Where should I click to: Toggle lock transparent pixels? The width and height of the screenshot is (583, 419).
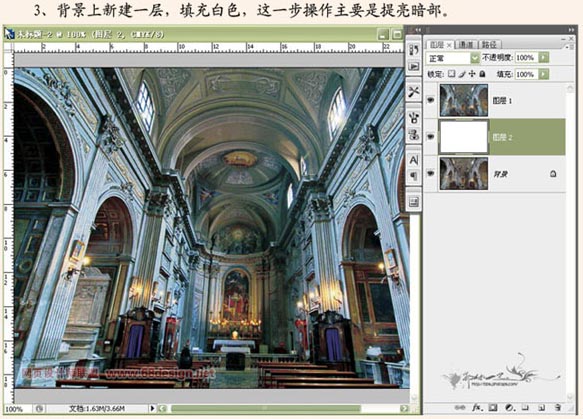coord(451,74)
